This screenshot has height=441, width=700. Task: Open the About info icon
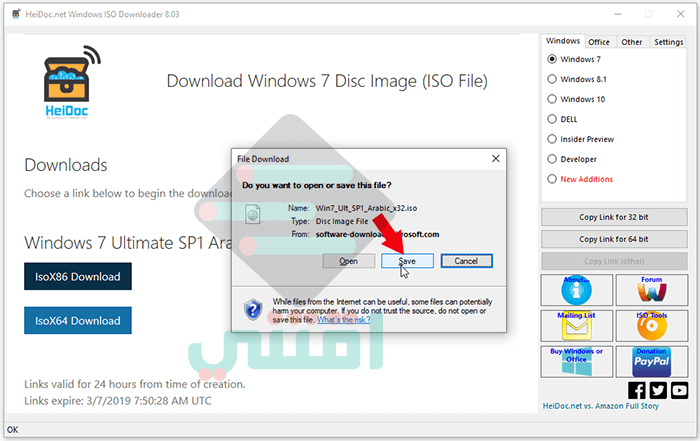click(576, 290)
